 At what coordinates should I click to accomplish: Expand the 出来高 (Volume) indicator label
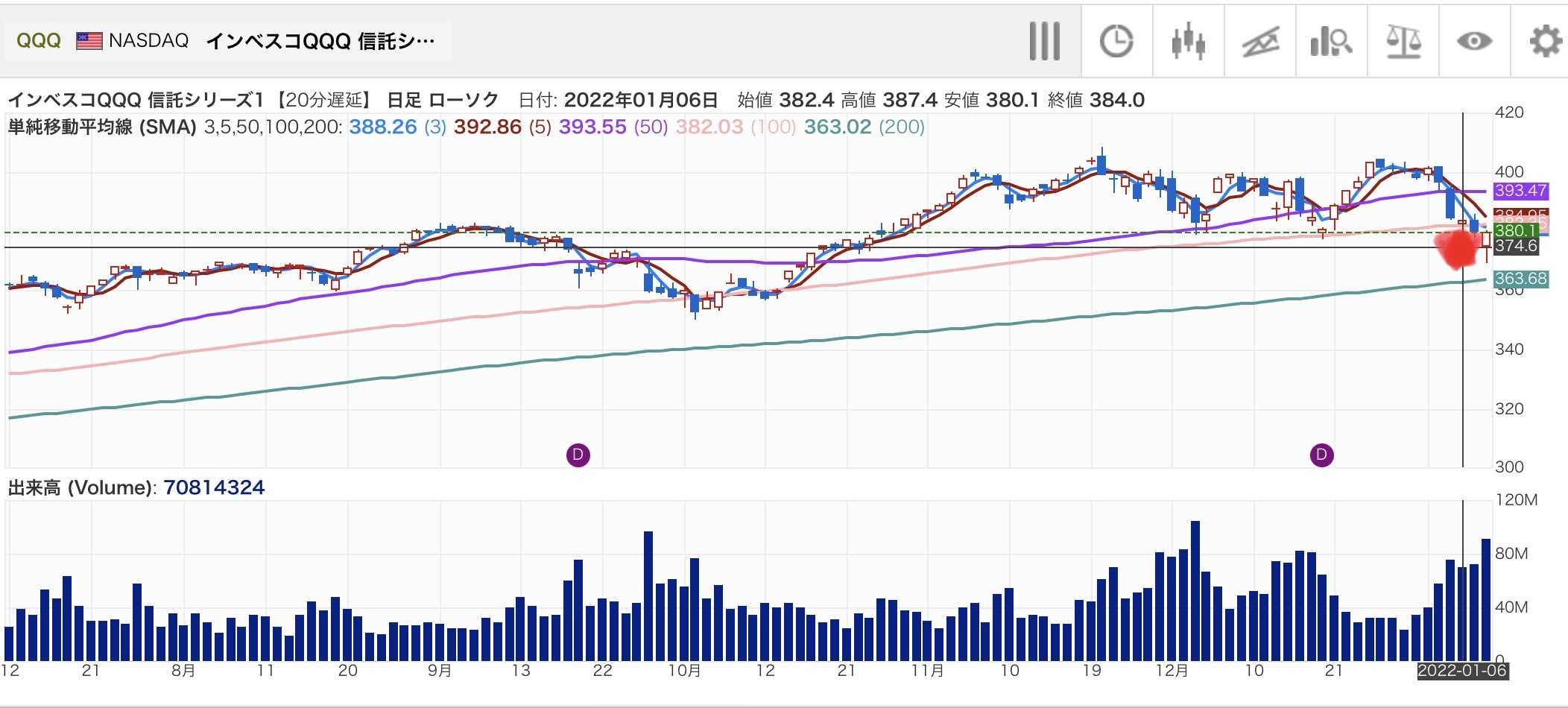[81, 488]
